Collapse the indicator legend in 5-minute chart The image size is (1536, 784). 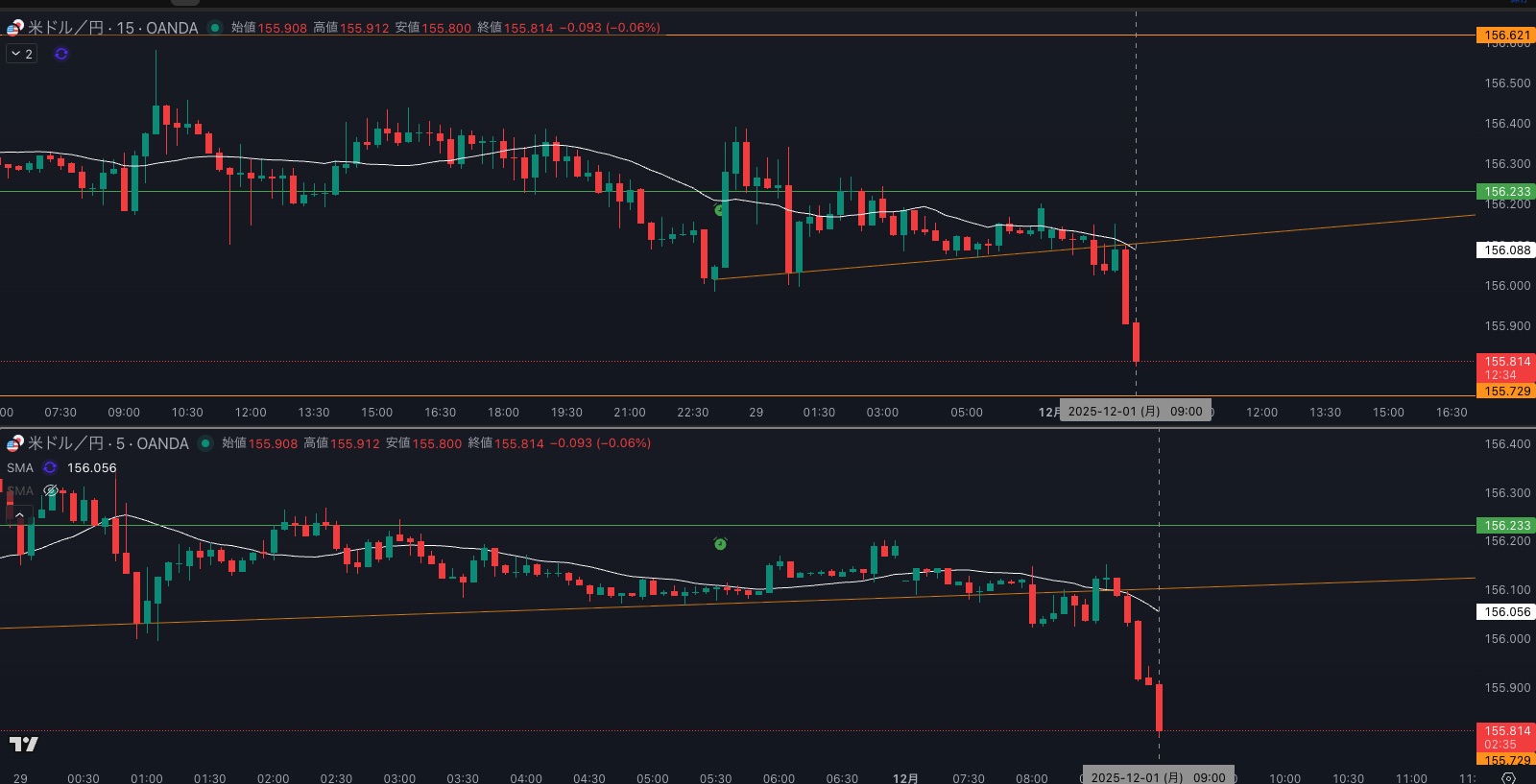(x=19, y=515)
